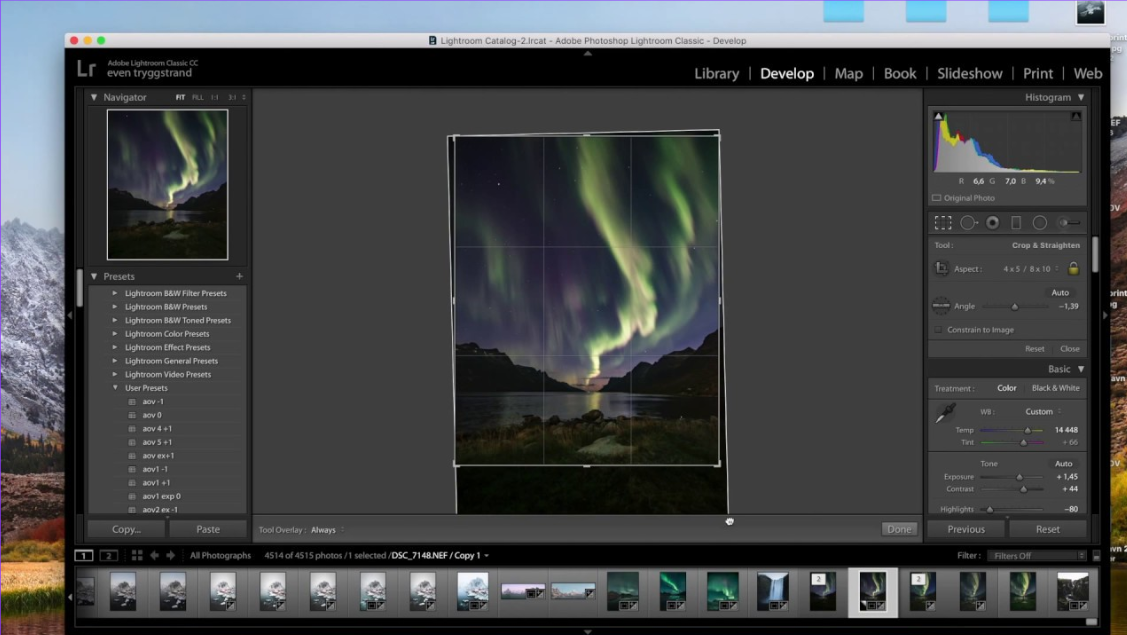Select the Crop Overlay tool icon
Image resolution: width=1127 pixels, height=635 pixels.
pos(942,223)
